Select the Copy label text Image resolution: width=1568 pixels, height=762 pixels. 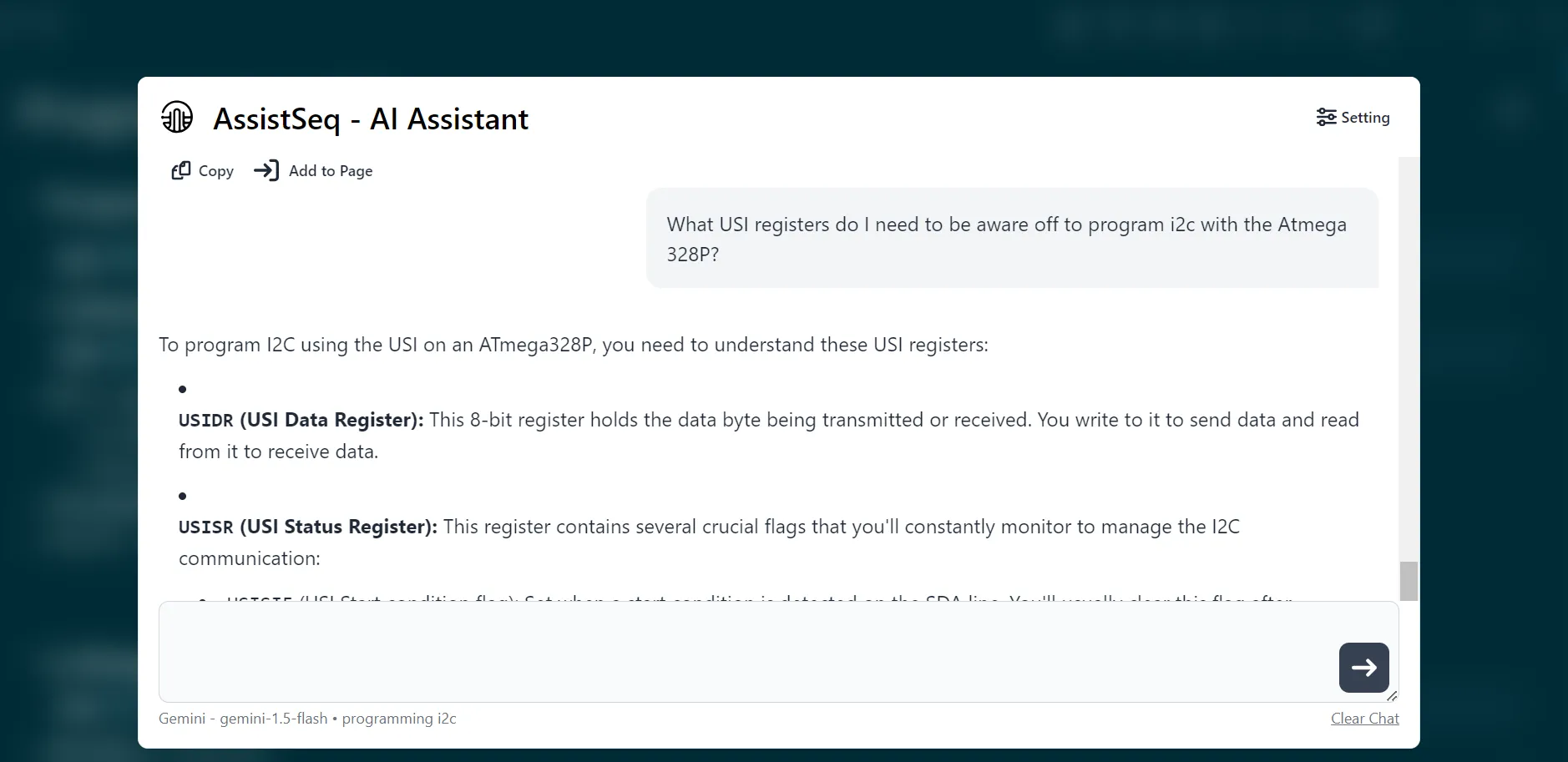pos(215,170)
